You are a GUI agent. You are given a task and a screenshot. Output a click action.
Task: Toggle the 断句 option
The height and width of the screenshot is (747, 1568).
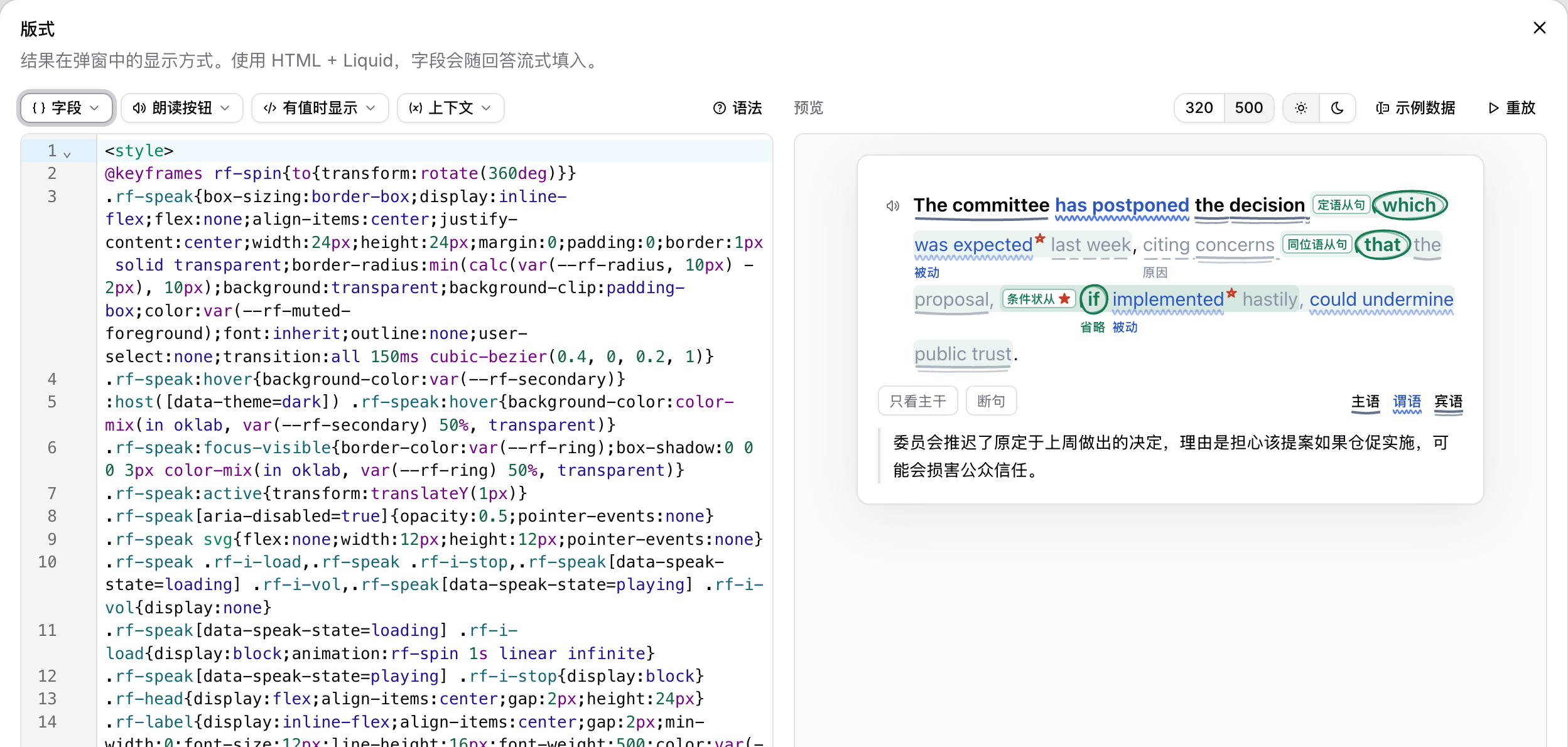point(991,400)
